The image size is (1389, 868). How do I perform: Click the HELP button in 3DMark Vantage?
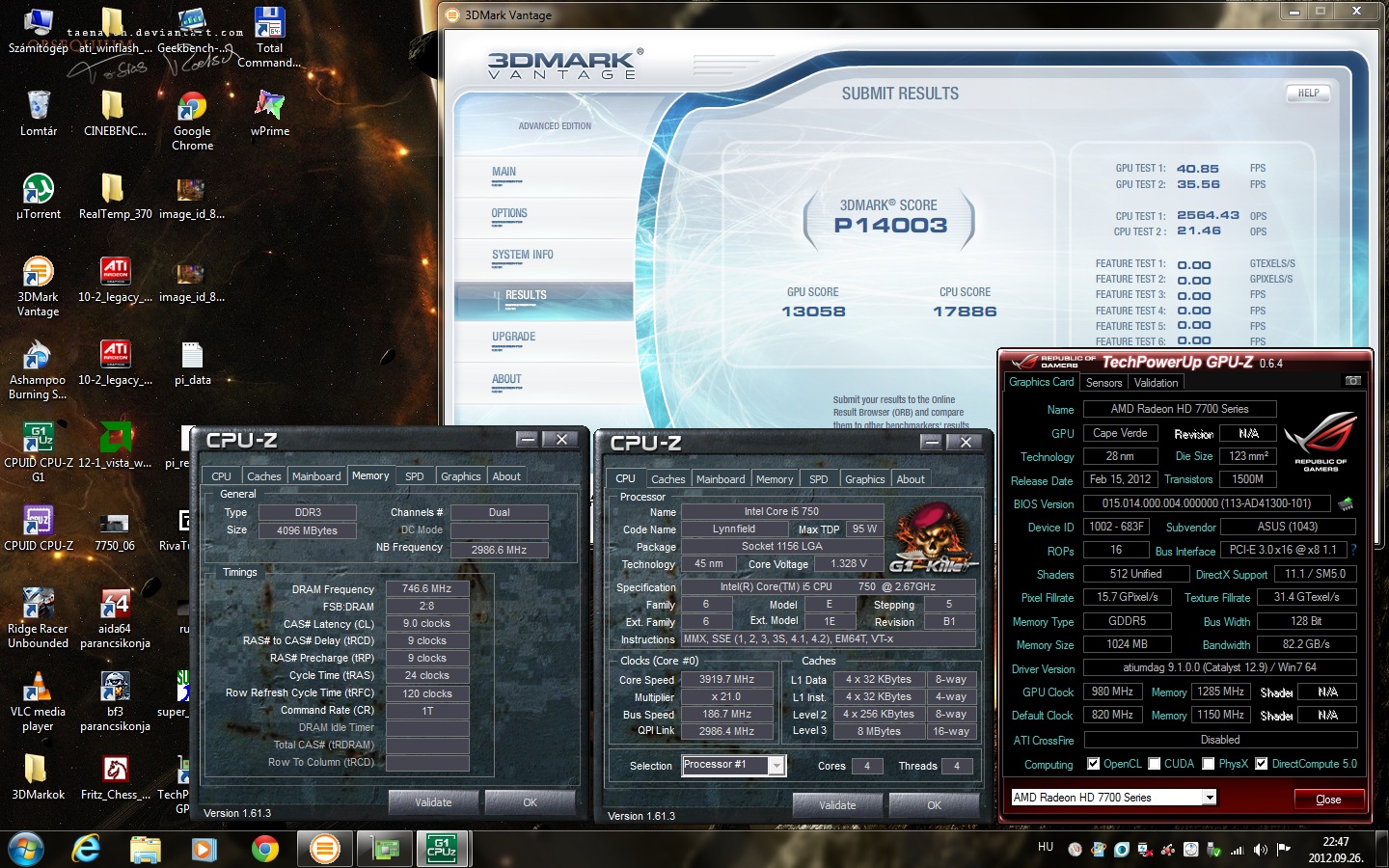tap(1308, 94)
